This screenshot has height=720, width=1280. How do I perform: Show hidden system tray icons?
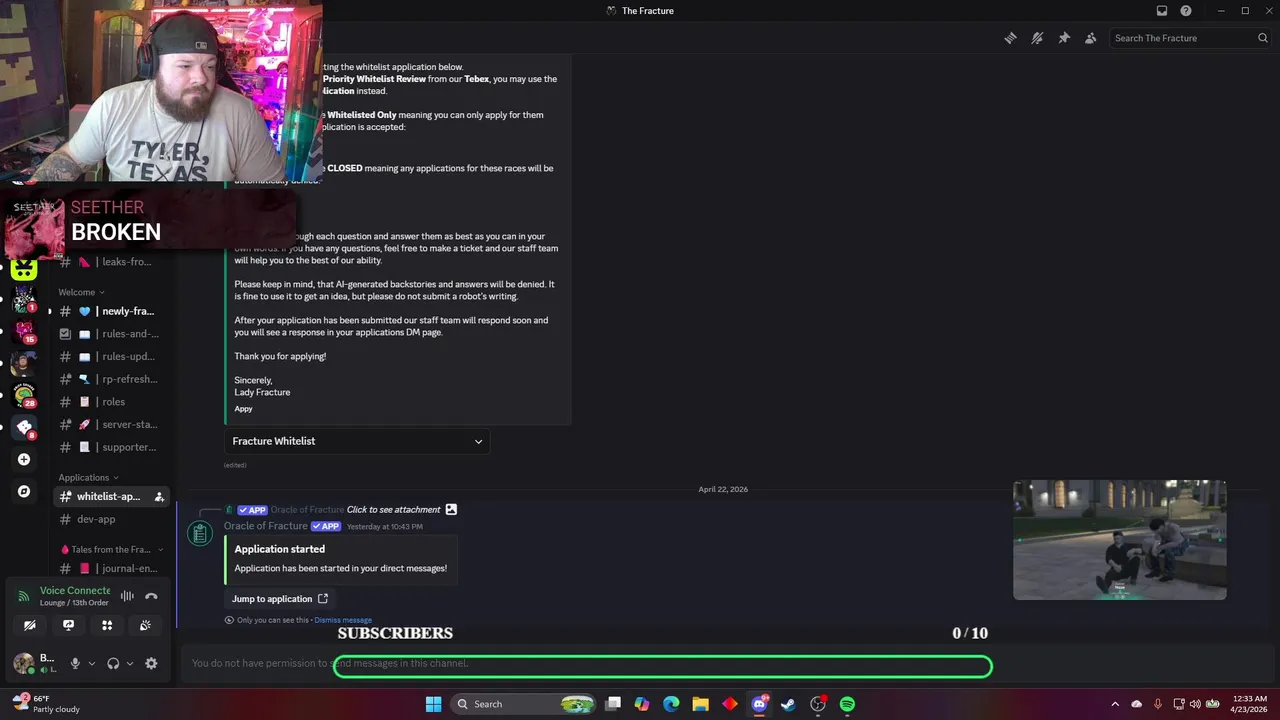(1115, 704)
